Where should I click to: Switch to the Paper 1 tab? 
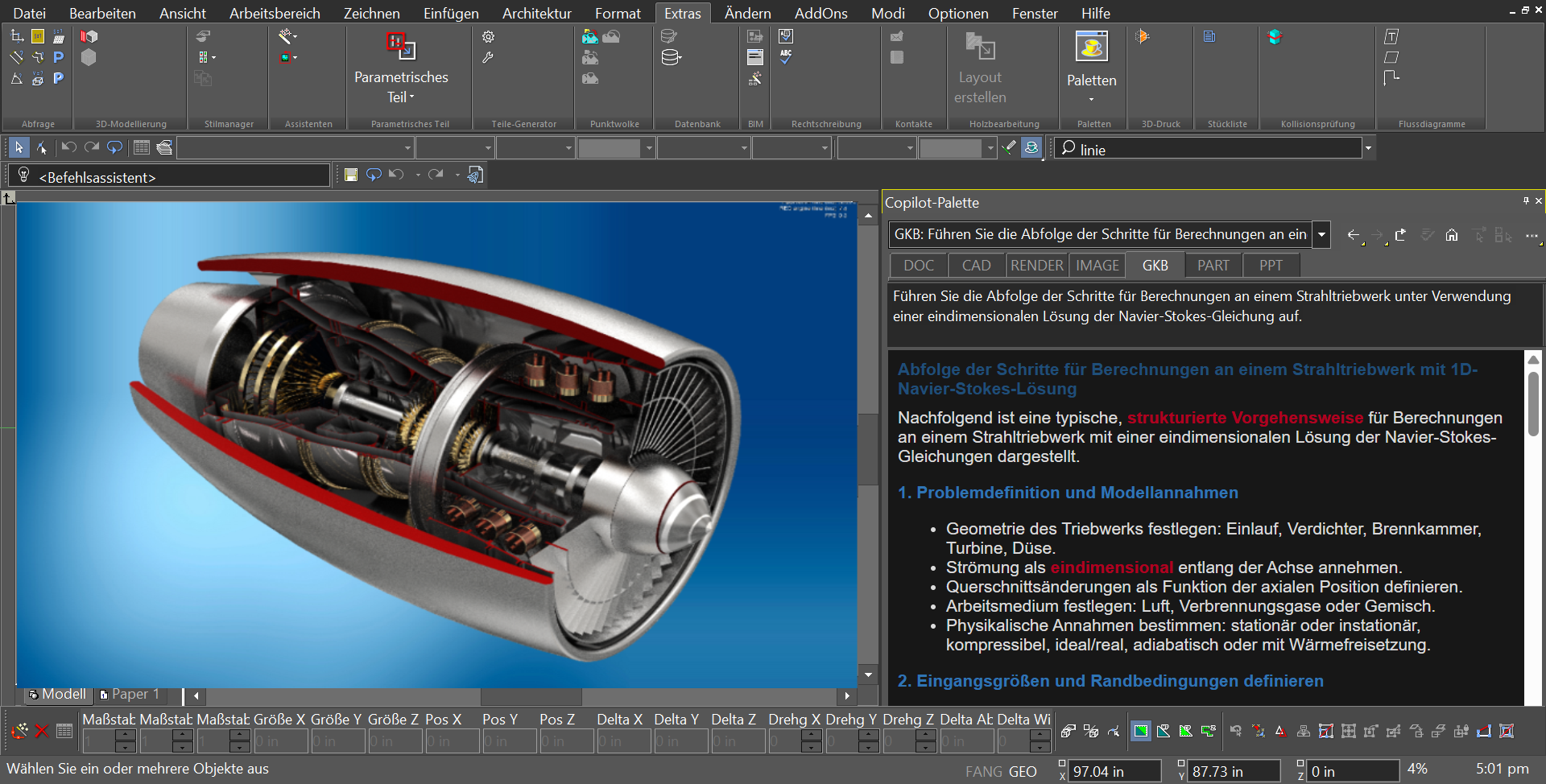click(x=130, y=694)
